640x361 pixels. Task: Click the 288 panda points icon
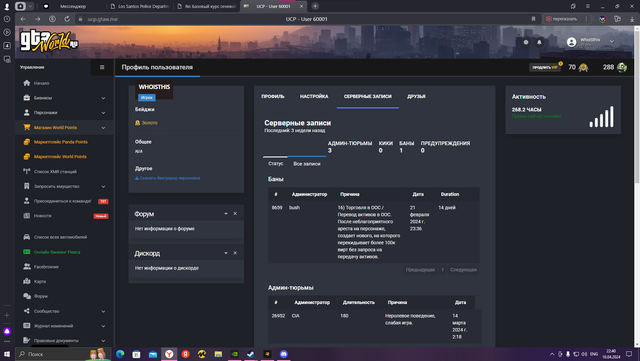pyautogui.click(x=622, y=67)
